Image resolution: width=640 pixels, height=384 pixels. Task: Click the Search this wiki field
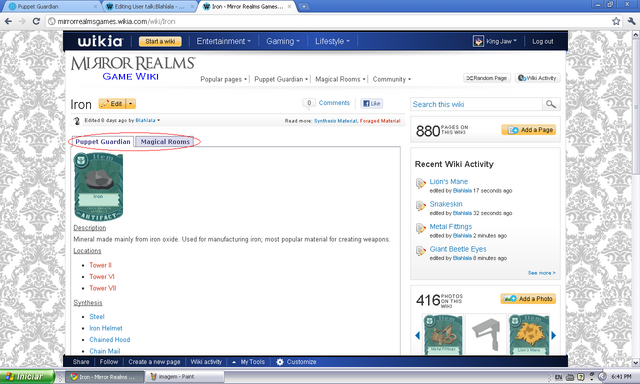click(477, 104)
